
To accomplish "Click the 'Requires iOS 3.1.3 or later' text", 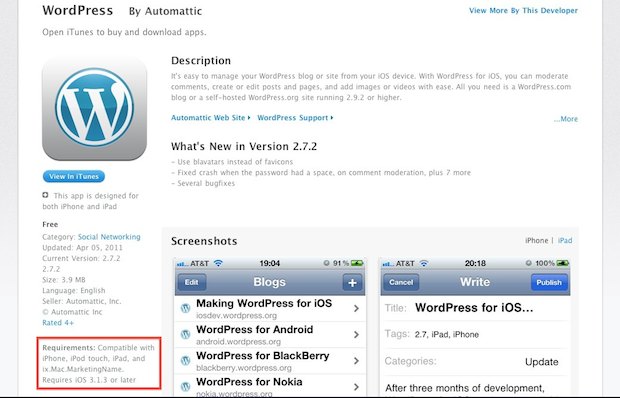I will [89, 380].
